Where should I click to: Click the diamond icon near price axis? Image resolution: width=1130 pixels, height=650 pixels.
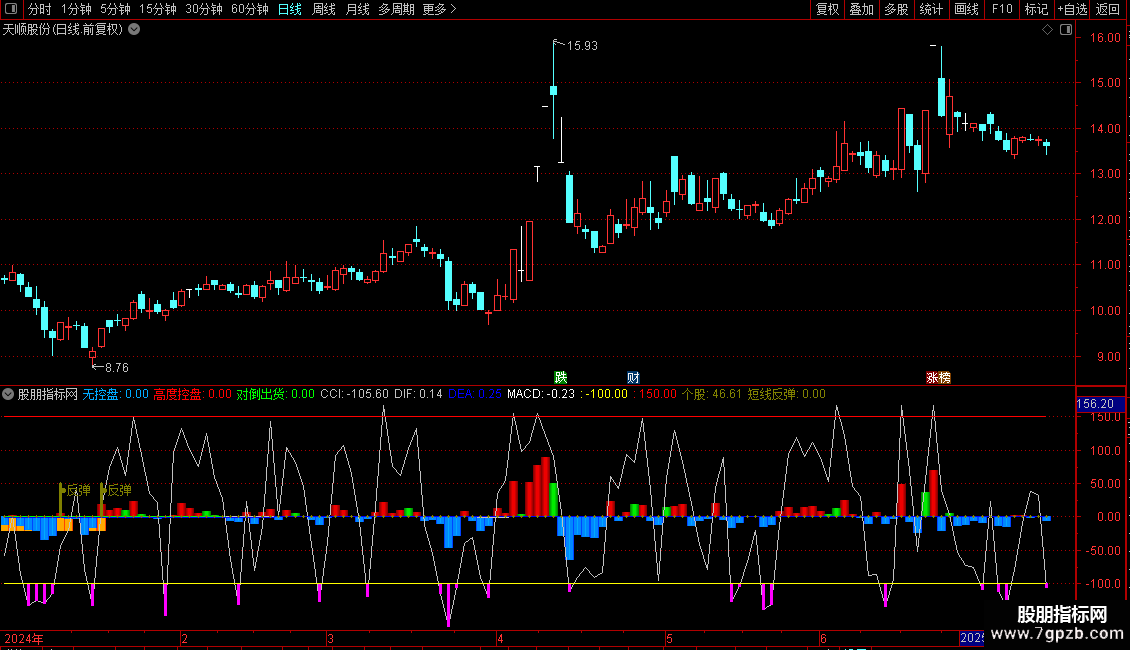point(1047,30)
